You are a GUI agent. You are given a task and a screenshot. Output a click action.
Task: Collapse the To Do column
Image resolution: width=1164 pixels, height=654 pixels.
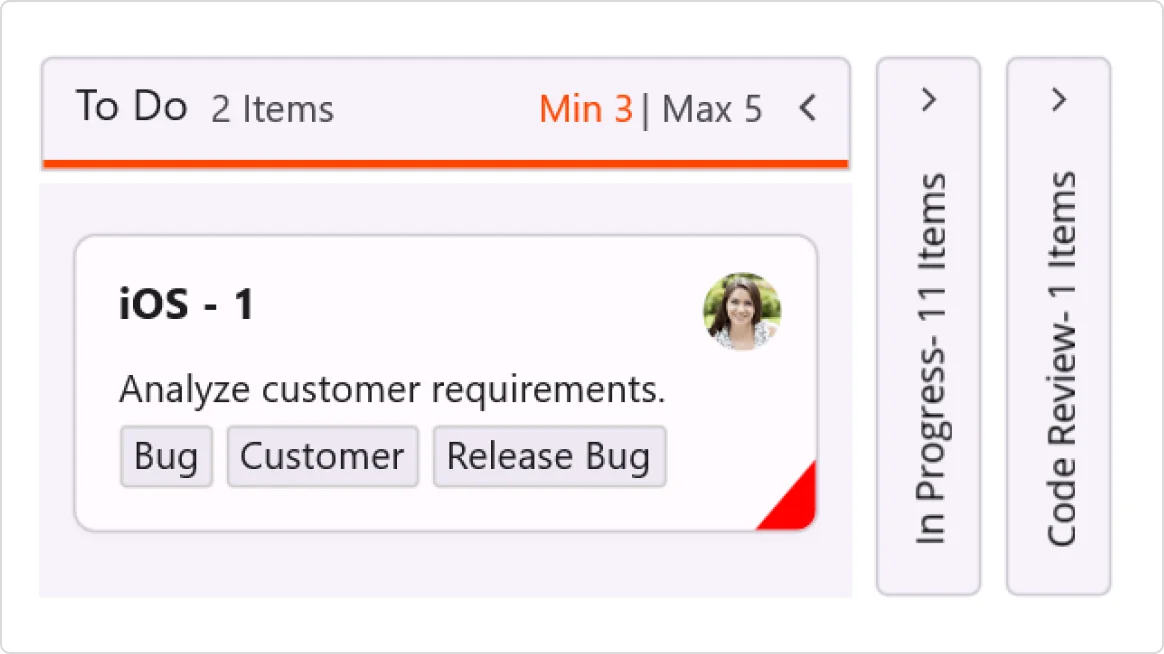pos(808,108)
